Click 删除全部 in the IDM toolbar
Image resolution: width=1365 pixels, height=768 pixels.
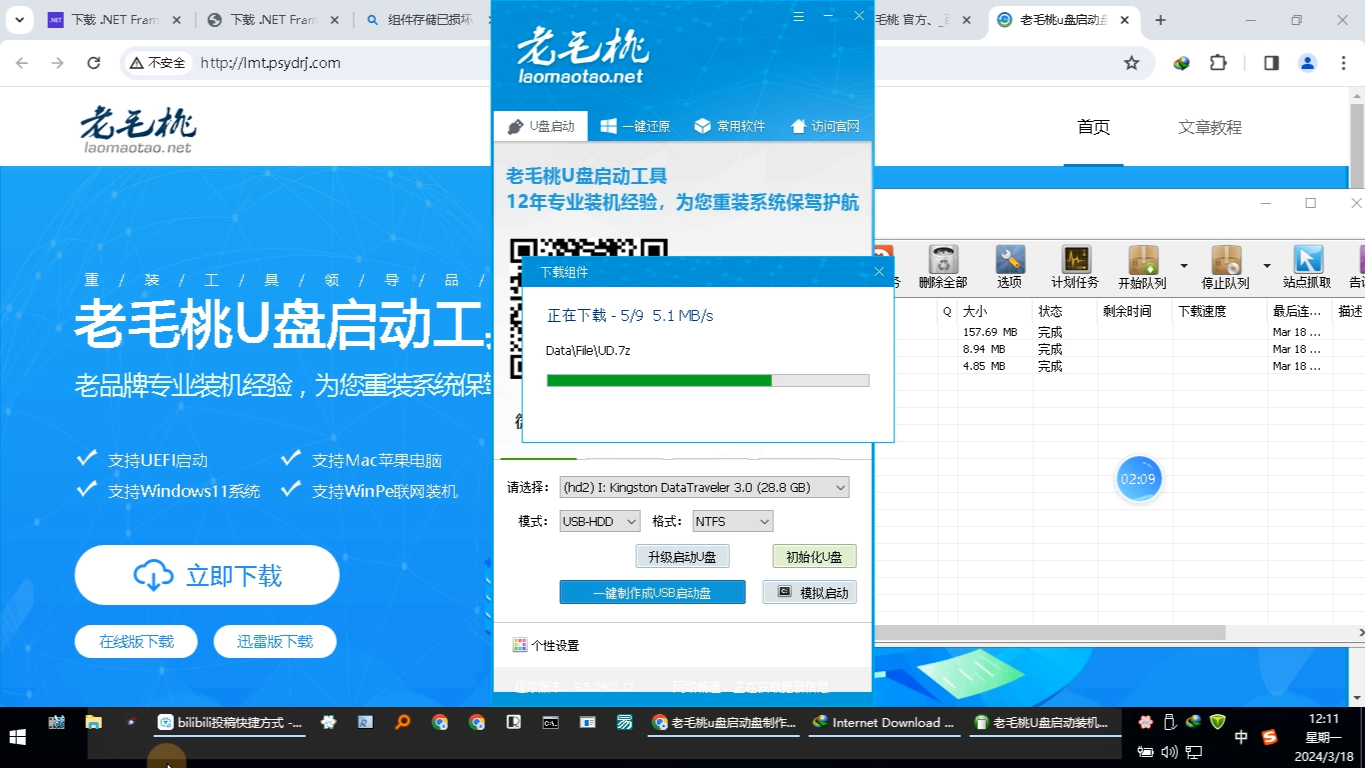(x=943, y=267)
